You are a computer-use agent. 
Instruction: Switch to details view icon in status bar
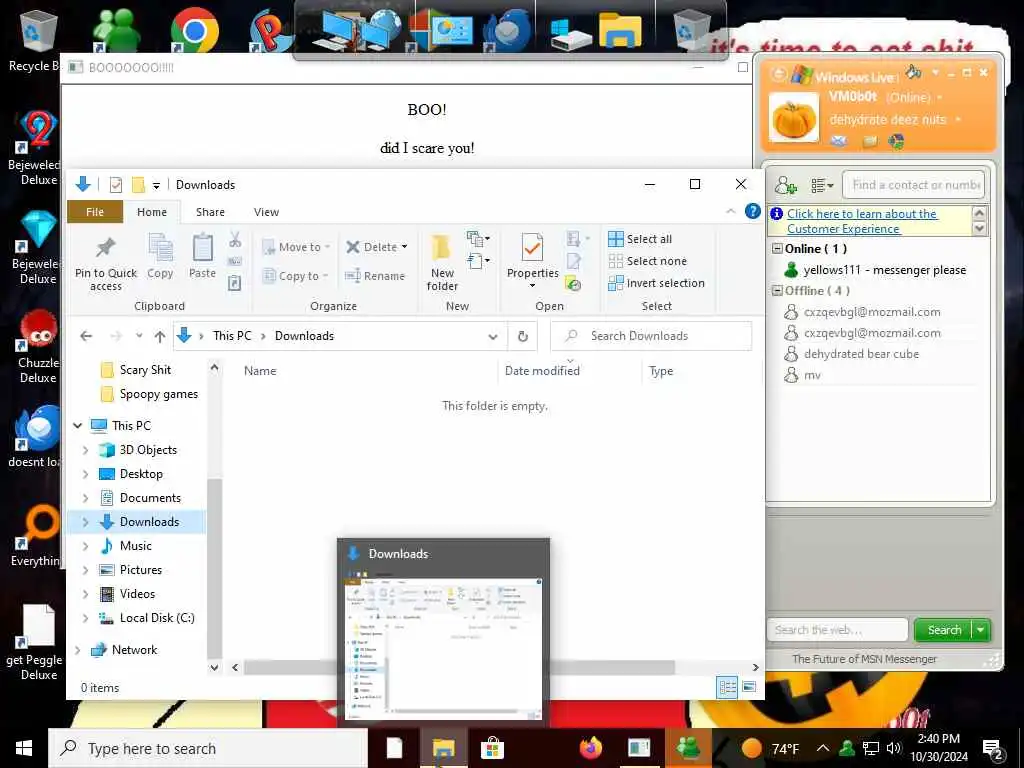(727, 686)
